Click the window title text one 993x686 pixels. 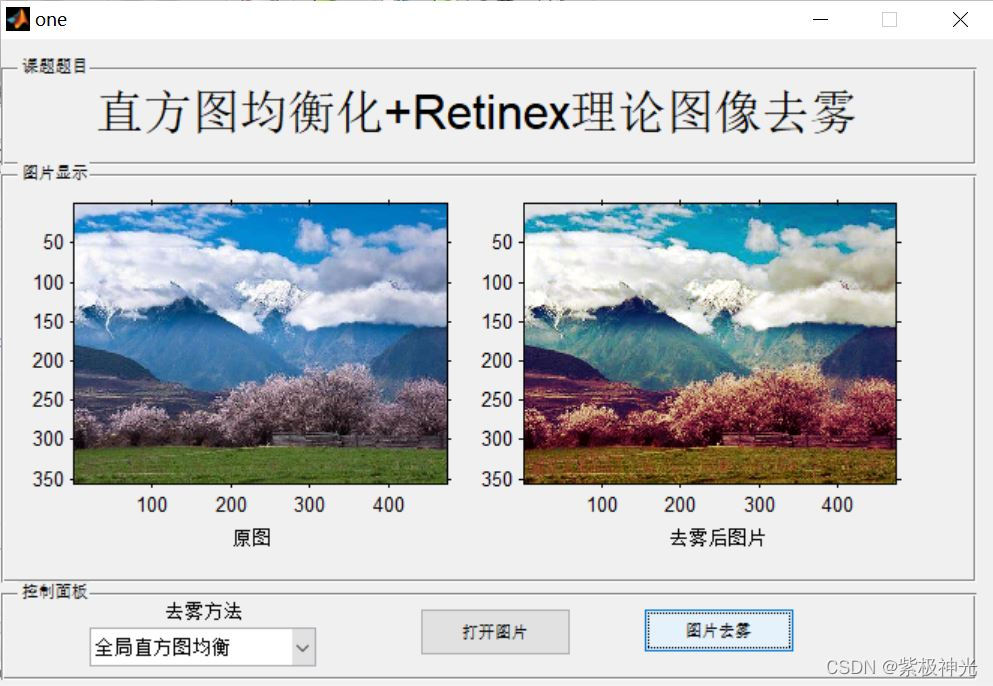(x=50, y=18)
